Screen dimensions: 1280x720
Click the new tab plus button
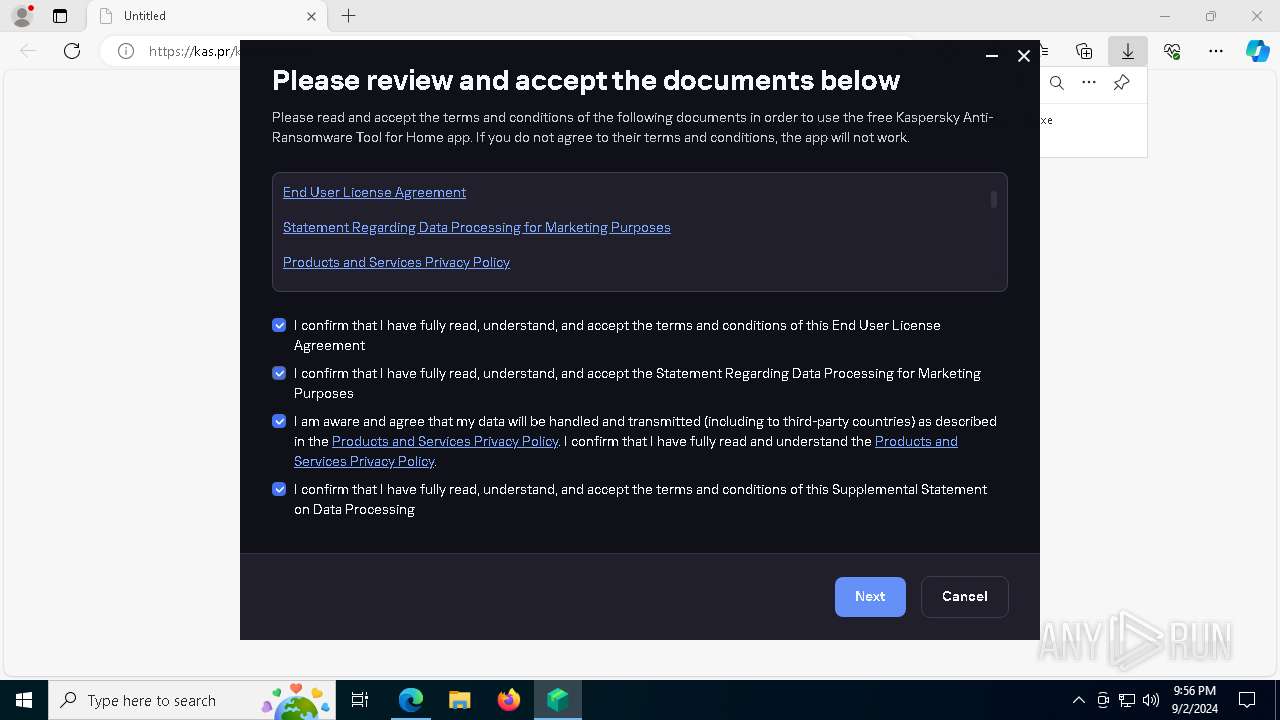348,16
